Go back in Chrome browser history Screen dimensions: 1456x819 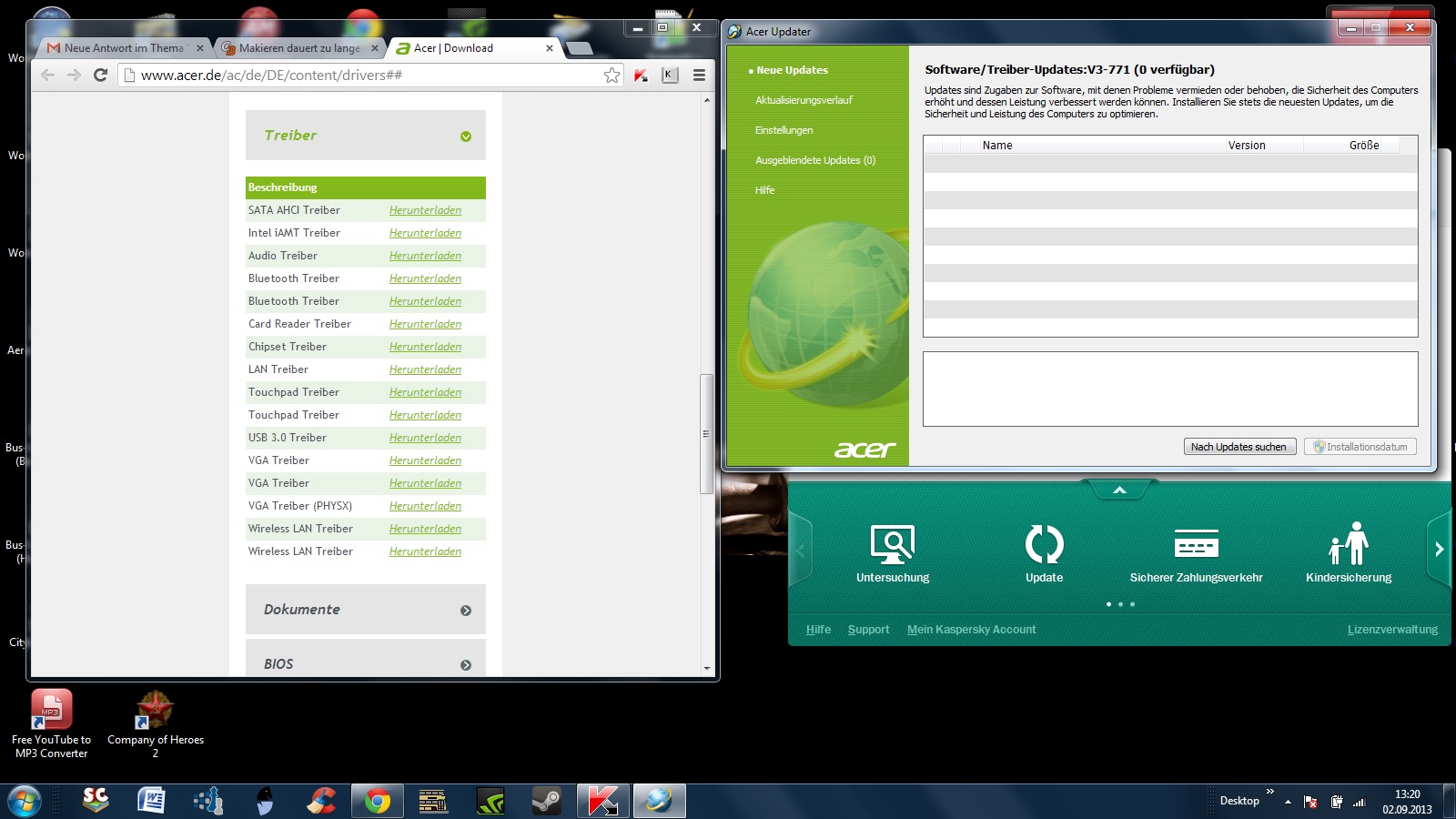[47, 75]
